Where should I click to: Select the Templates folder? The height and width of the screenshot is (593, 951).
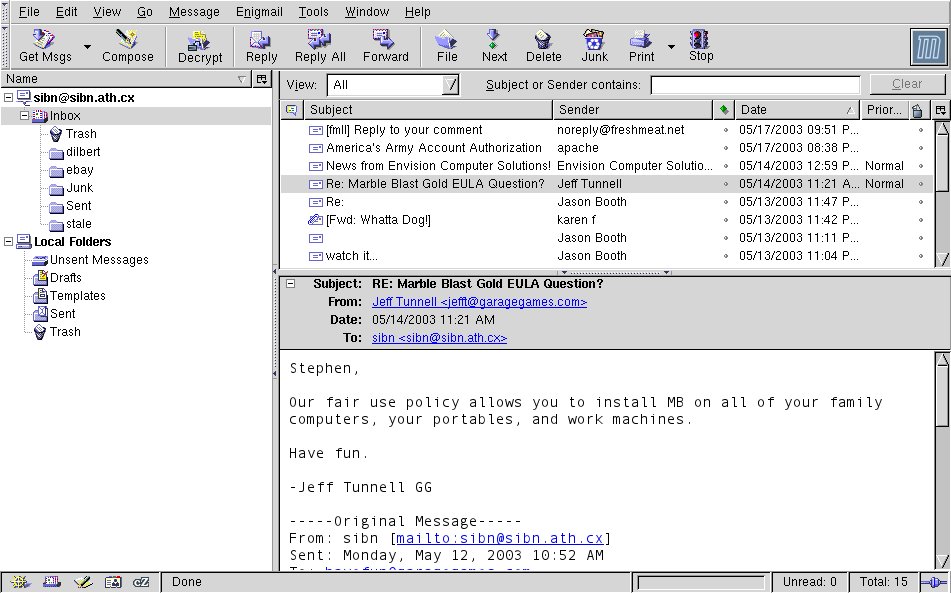coord(69,296)
